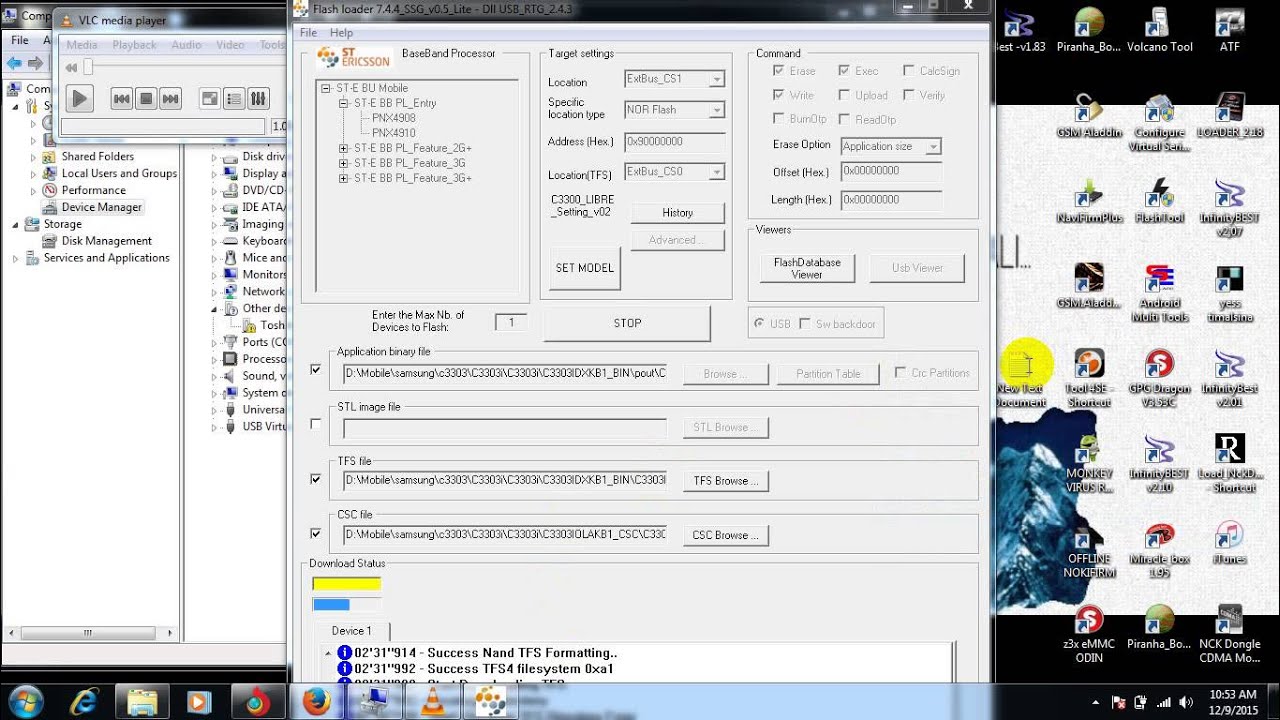Collapse the Storage node in Computer Management

point(15,224)
